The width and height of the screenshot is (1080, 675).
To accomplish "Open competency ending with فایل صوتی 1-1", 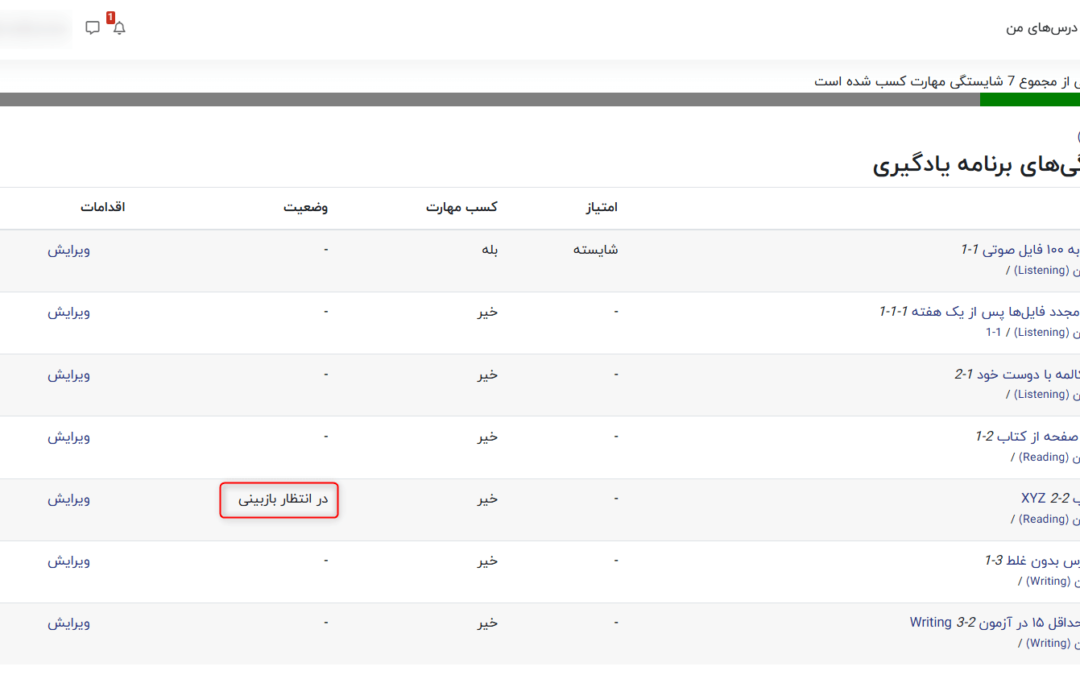I will 1020,250.
